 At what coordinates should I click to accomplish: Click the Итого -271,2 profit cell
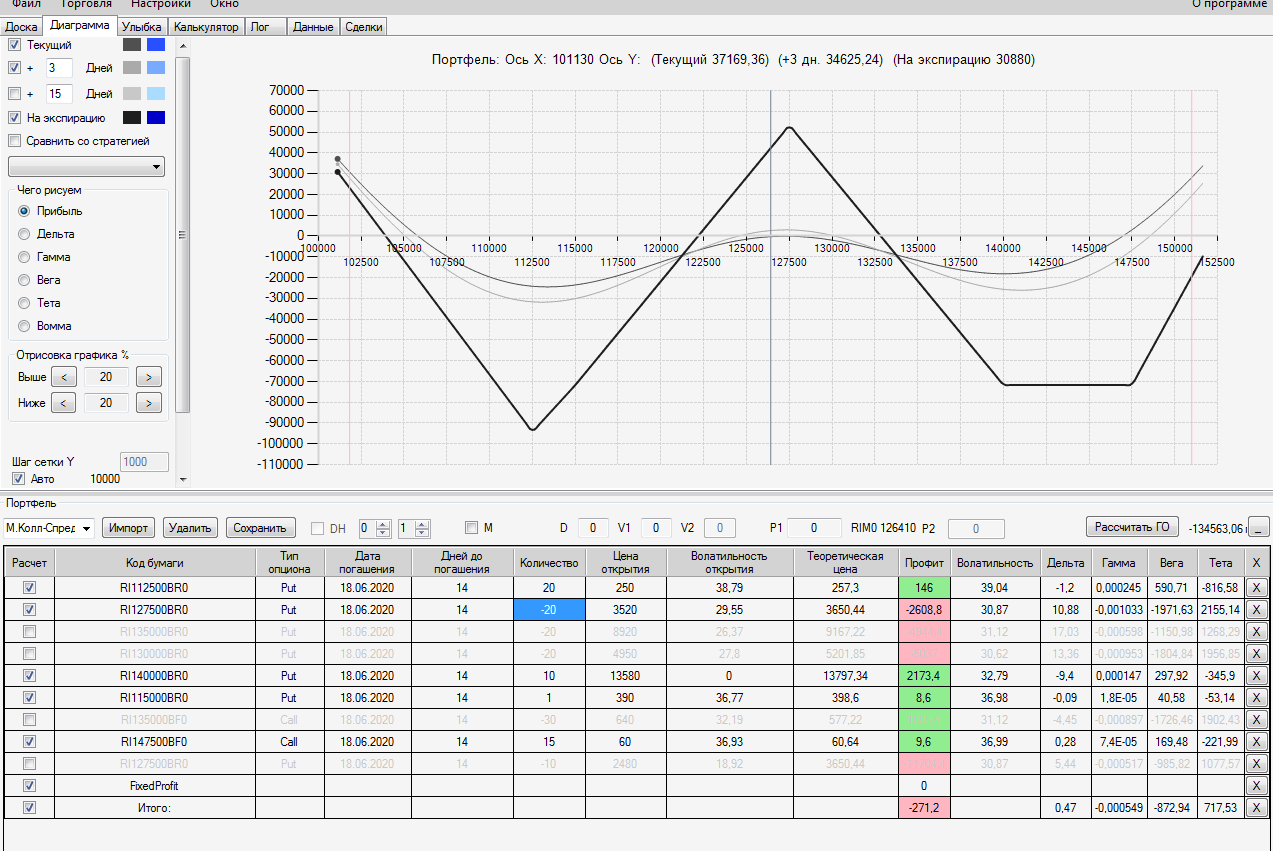[x=925, y=808]
